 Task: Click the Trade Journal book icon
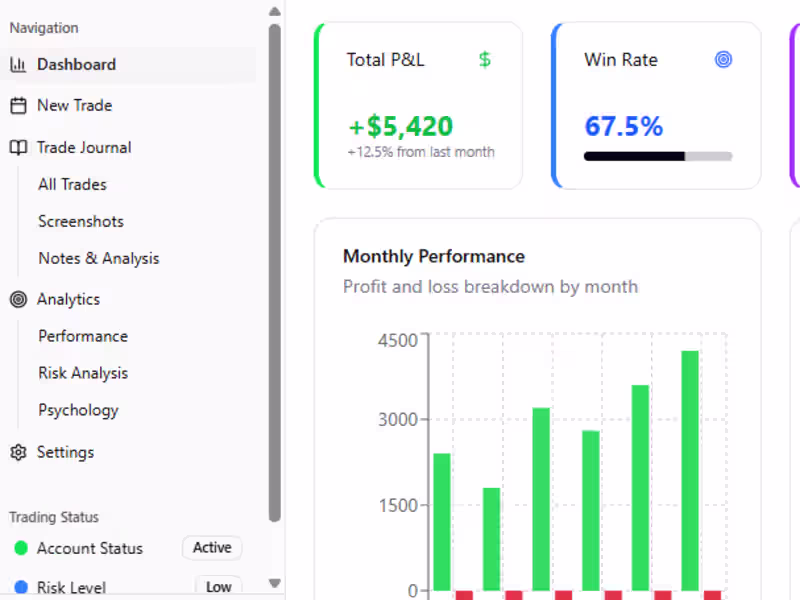coord(18,147)
